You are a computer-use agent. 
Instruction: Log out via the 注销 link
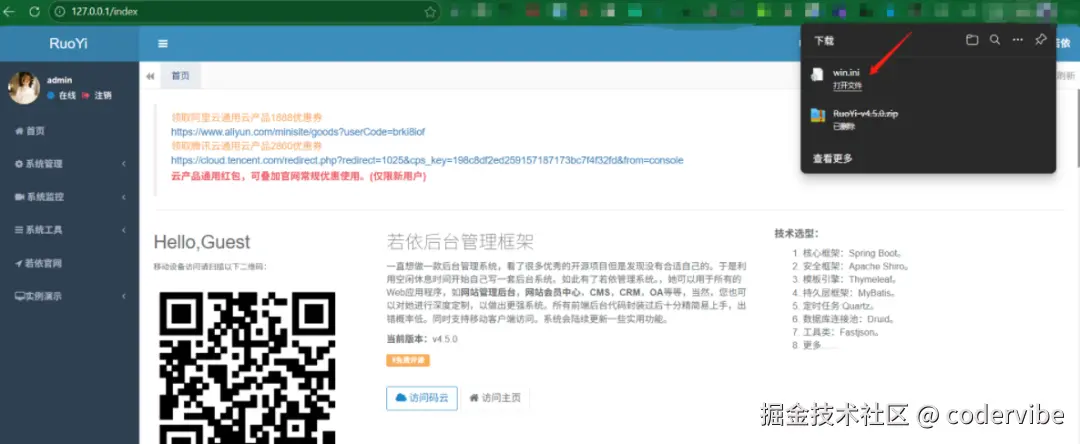[x=97, y=96]
